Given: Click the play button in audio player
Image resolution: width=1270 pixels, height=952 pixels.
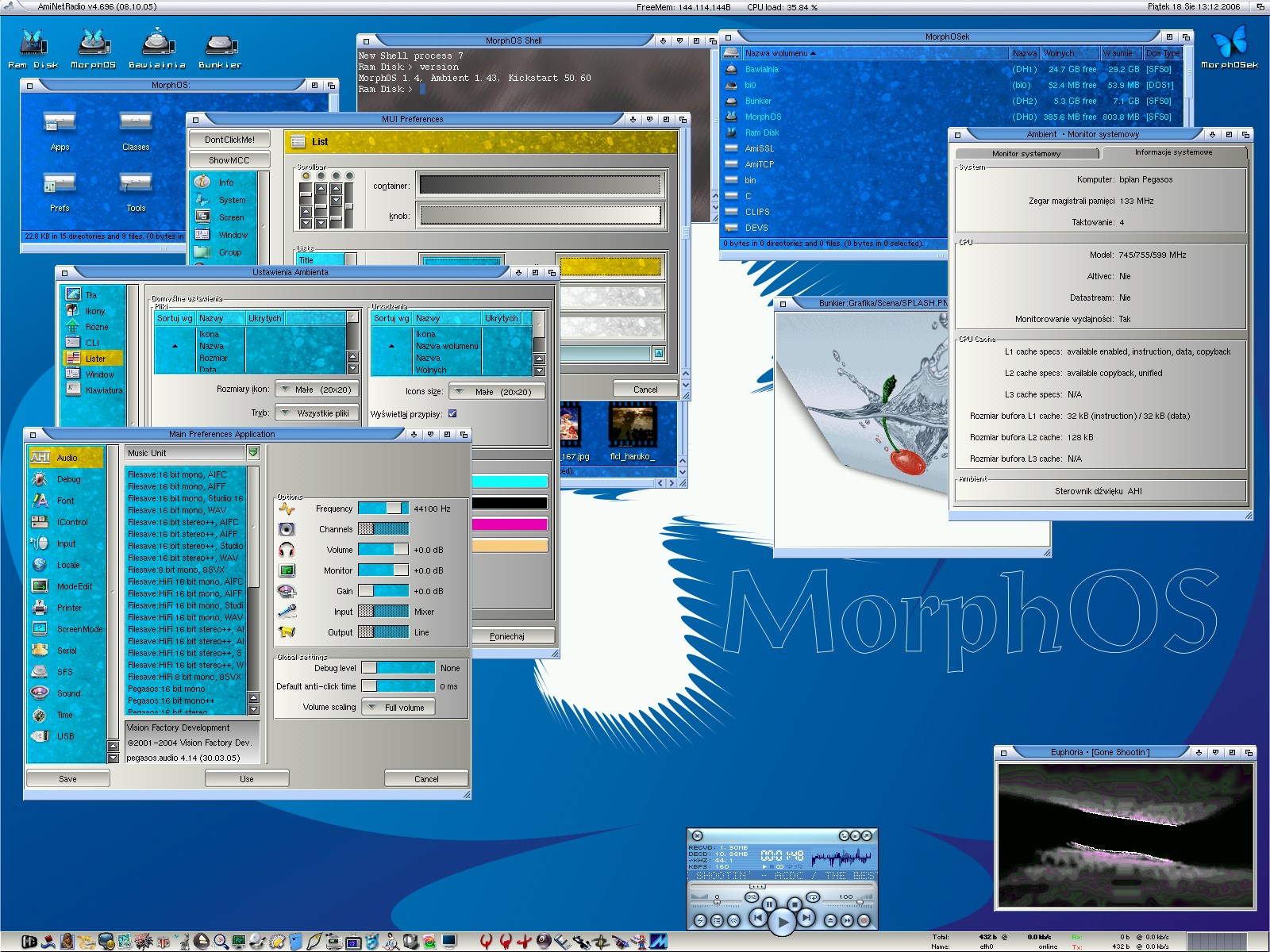Looking at the screenshot, I should (783, 921).
